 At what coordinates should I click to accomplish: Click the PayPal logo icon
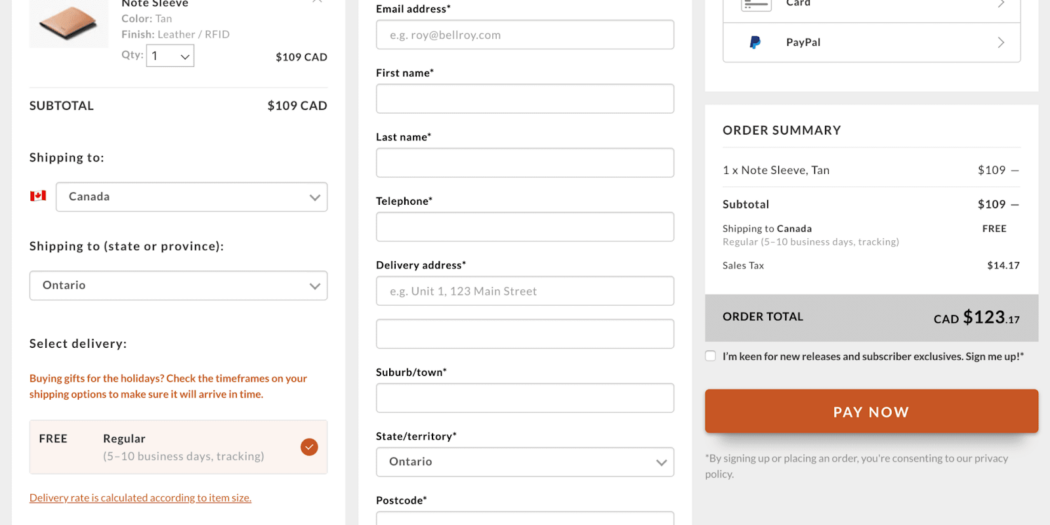[755, 43]
